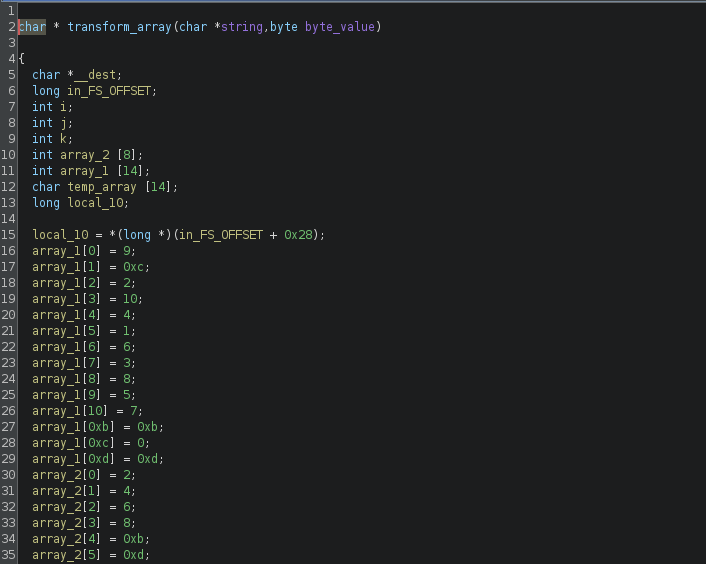Click the string parameter in signature
This screenshot has width=706, height=564.
(x=241, y=27)
